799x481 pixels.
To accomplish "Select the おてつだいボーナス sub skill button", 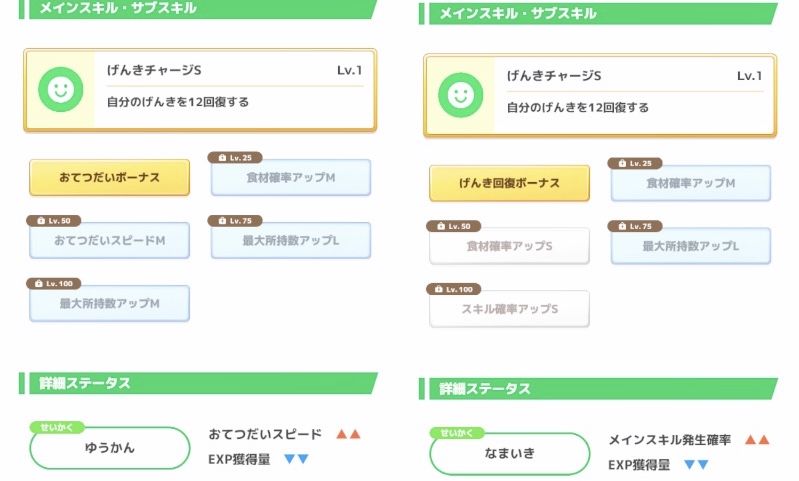I will point(109,177).
